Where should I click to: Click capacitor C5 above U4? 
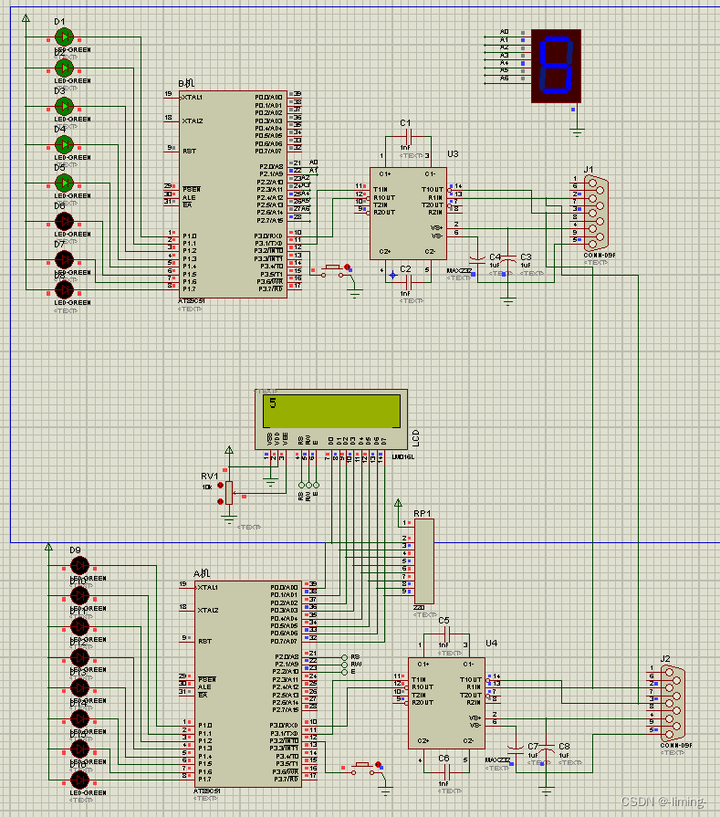(446, 634)
